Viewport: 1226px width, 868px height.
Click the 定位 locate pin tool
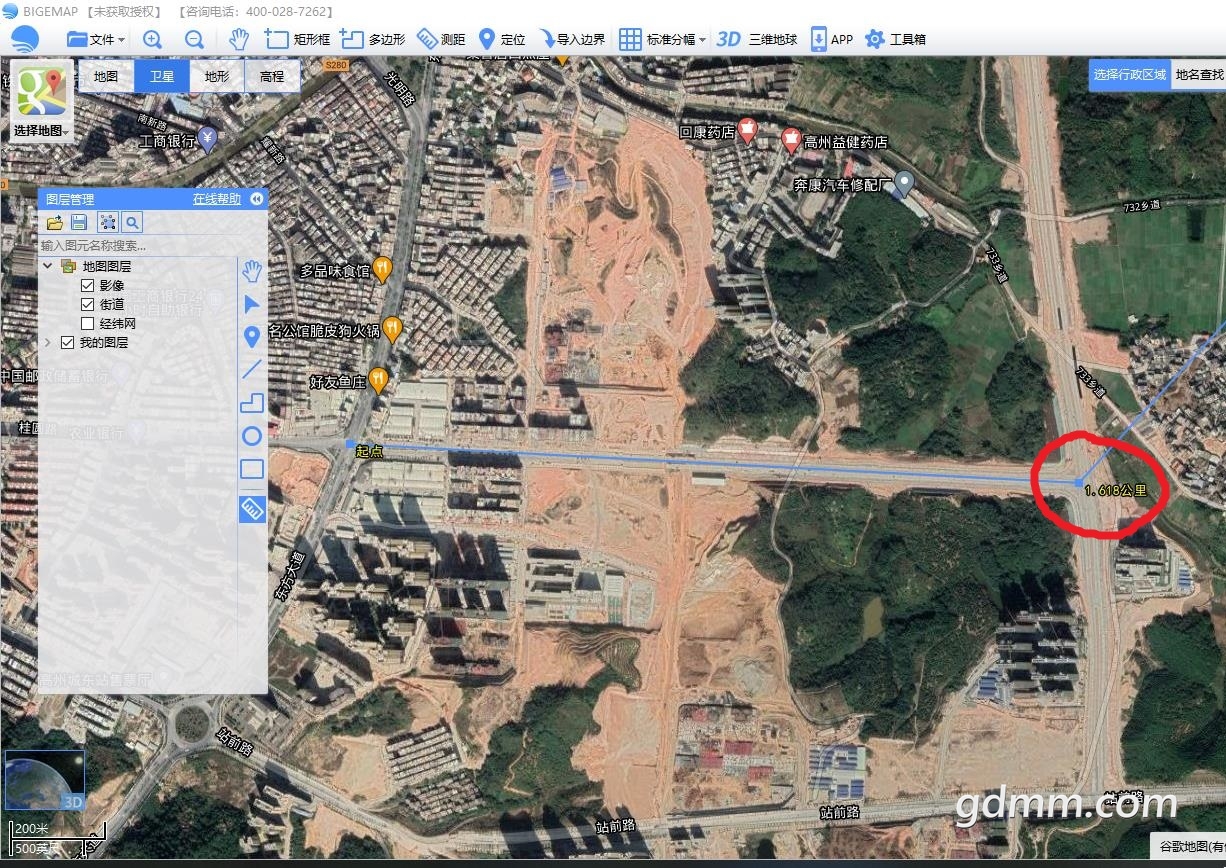click(x=501, y=39)
